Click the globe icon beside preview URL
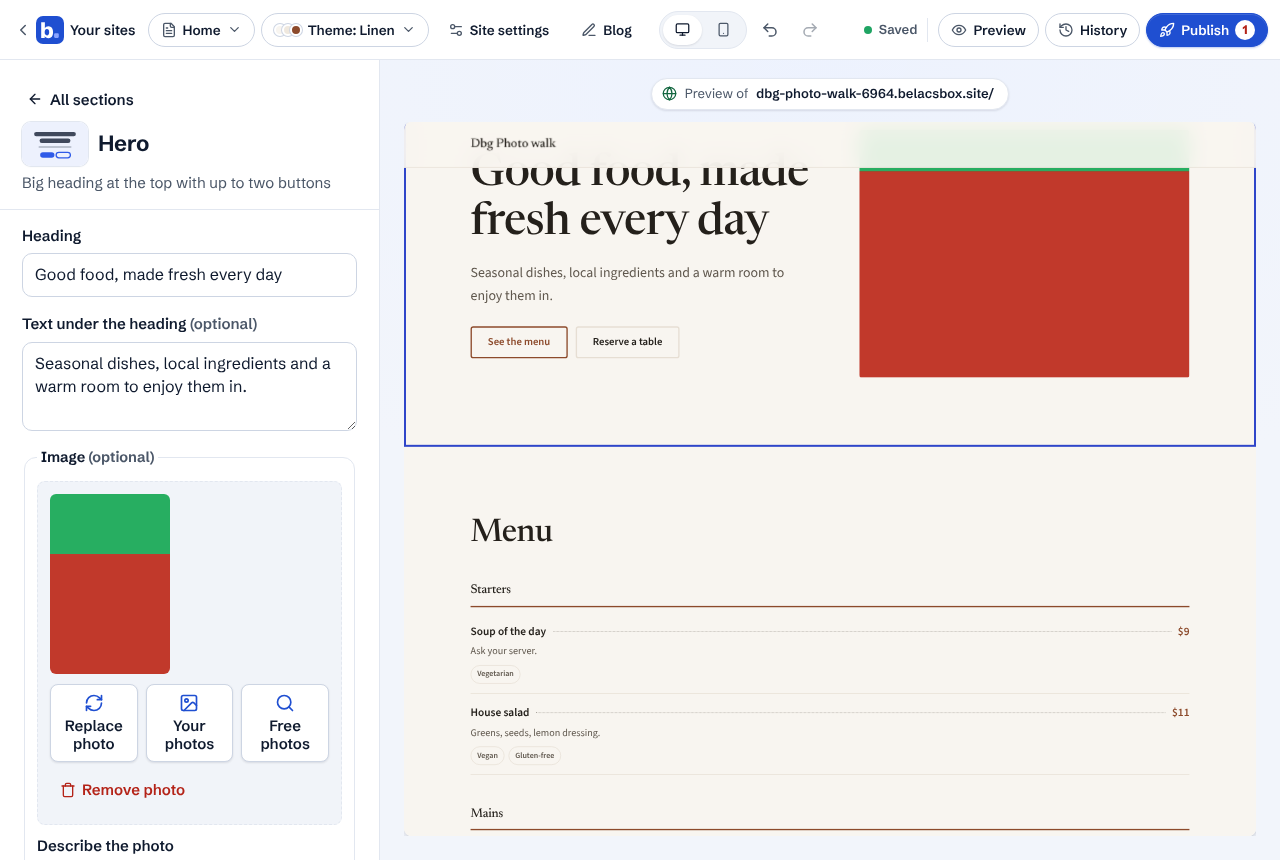1280x860 pixels. click(x=670, y=94)
